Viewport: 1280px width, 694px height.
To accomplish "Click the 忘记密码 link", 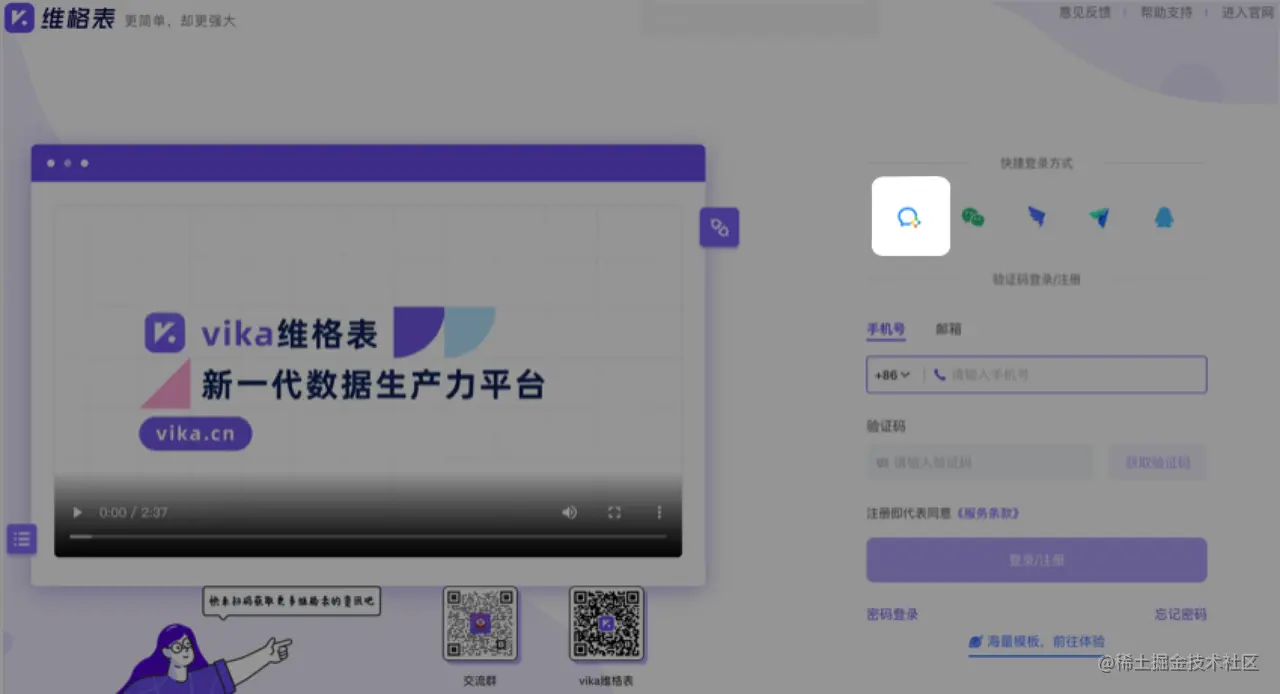I will point(1180,614).
